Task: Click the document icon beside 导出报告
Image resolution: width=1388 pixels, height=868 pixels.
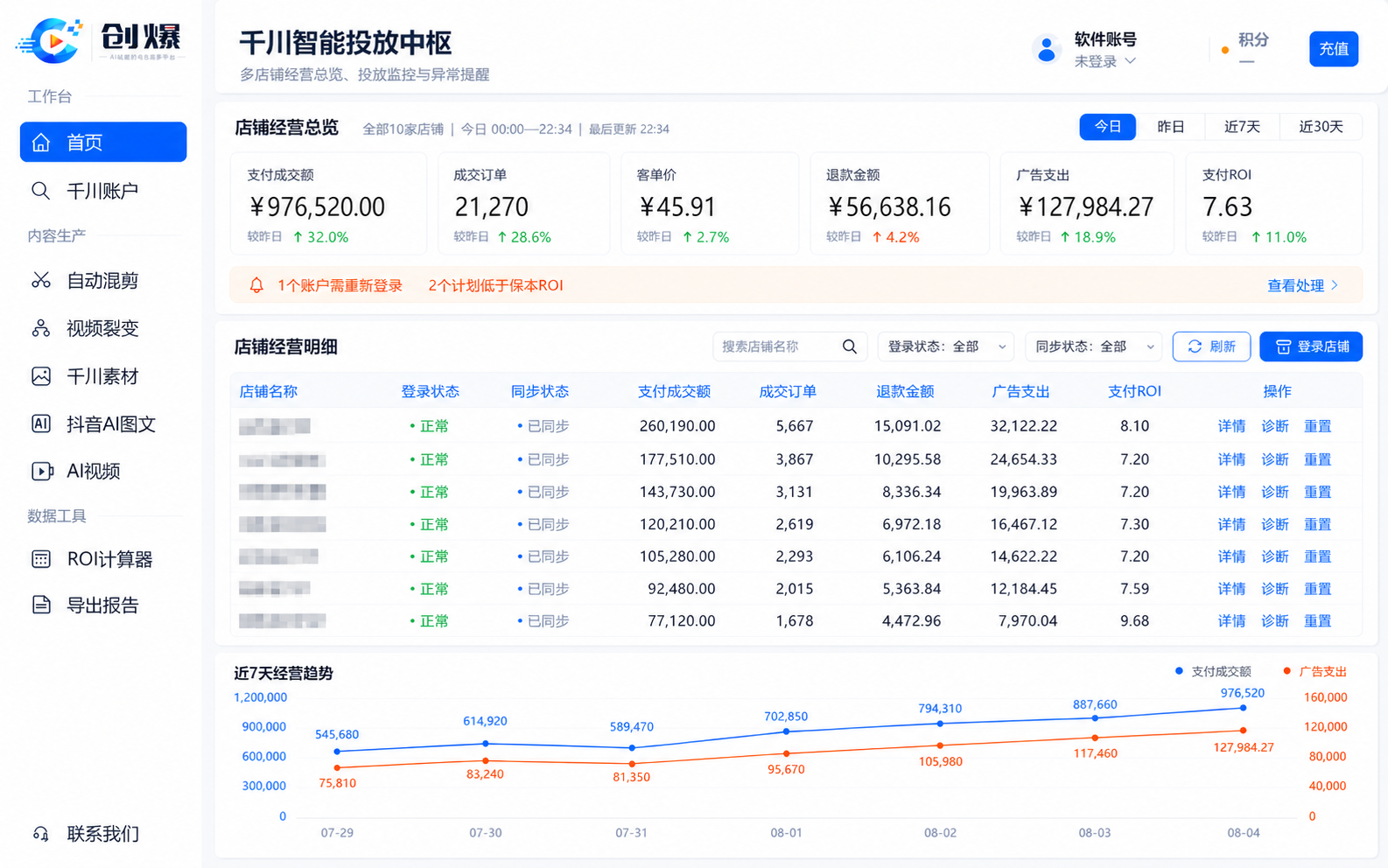Action: tap(41, 605)
